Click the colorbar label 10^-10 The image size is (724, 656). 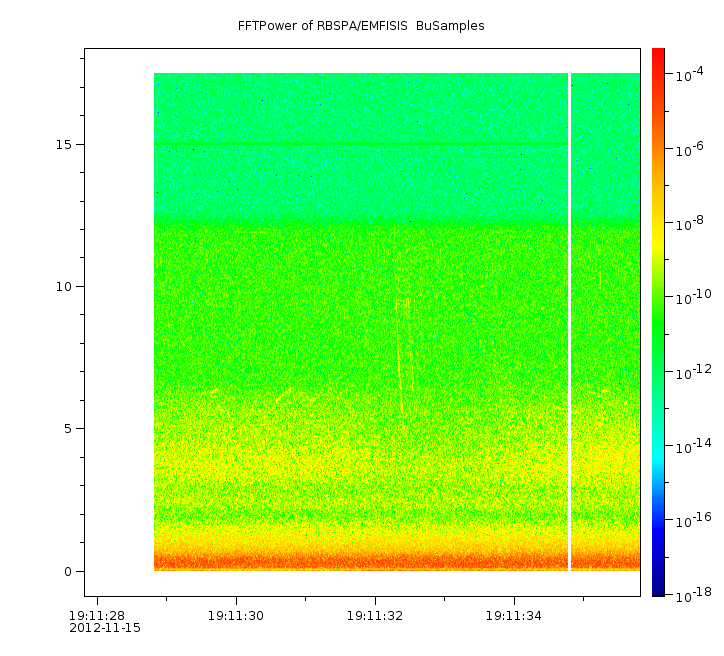pyautogui.click(x=693, y=298)
